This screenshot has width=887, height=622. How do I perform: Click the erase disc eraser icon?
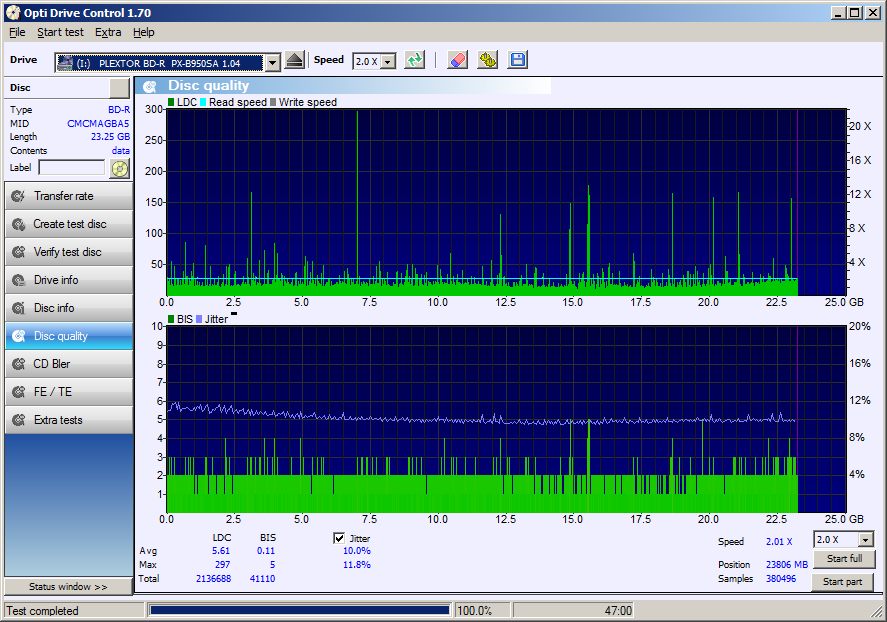[457, 60]
